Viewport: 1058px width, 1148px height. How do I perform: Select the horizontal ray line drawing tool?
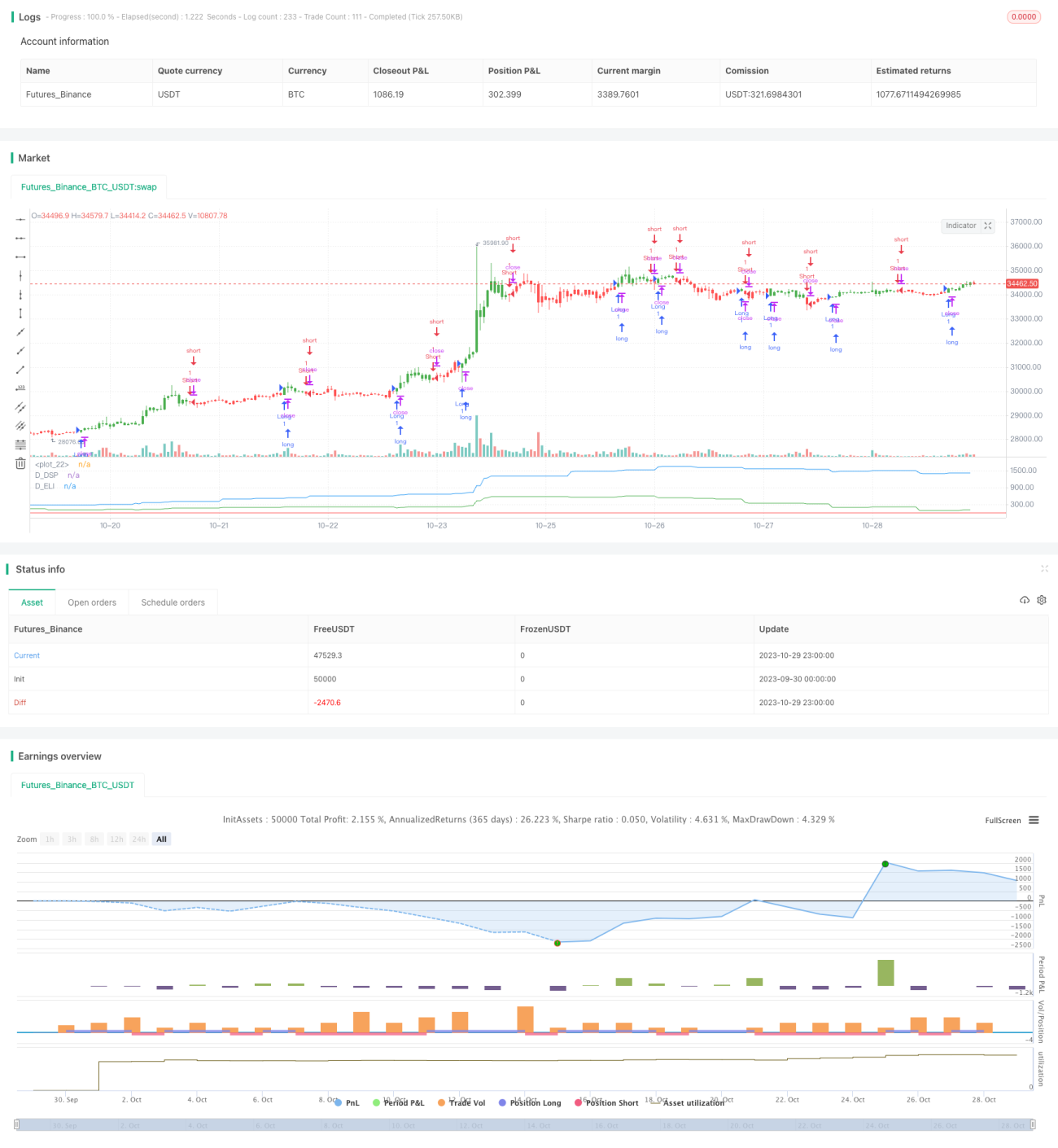tap(20, 238)
